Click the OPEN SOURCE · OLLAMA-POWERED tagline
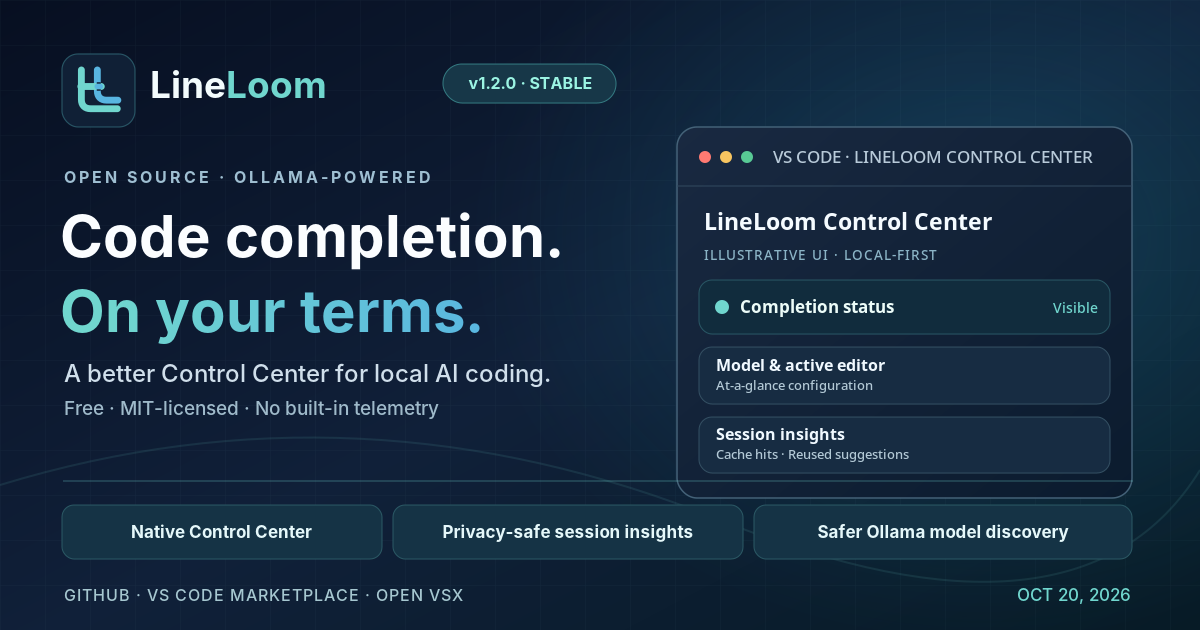This screenshot has height=630, width=1200. pyautogui.click(x=248, y=178)
